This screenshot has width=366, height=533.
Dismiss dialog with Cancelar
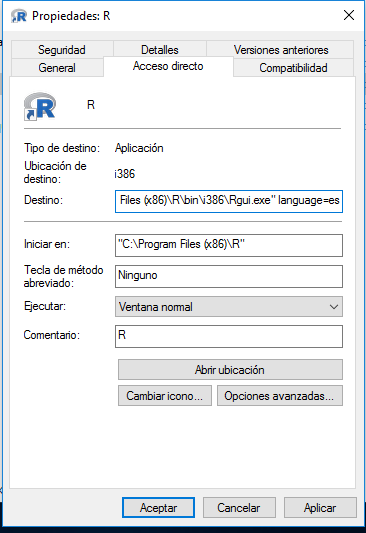pos(239,508)
